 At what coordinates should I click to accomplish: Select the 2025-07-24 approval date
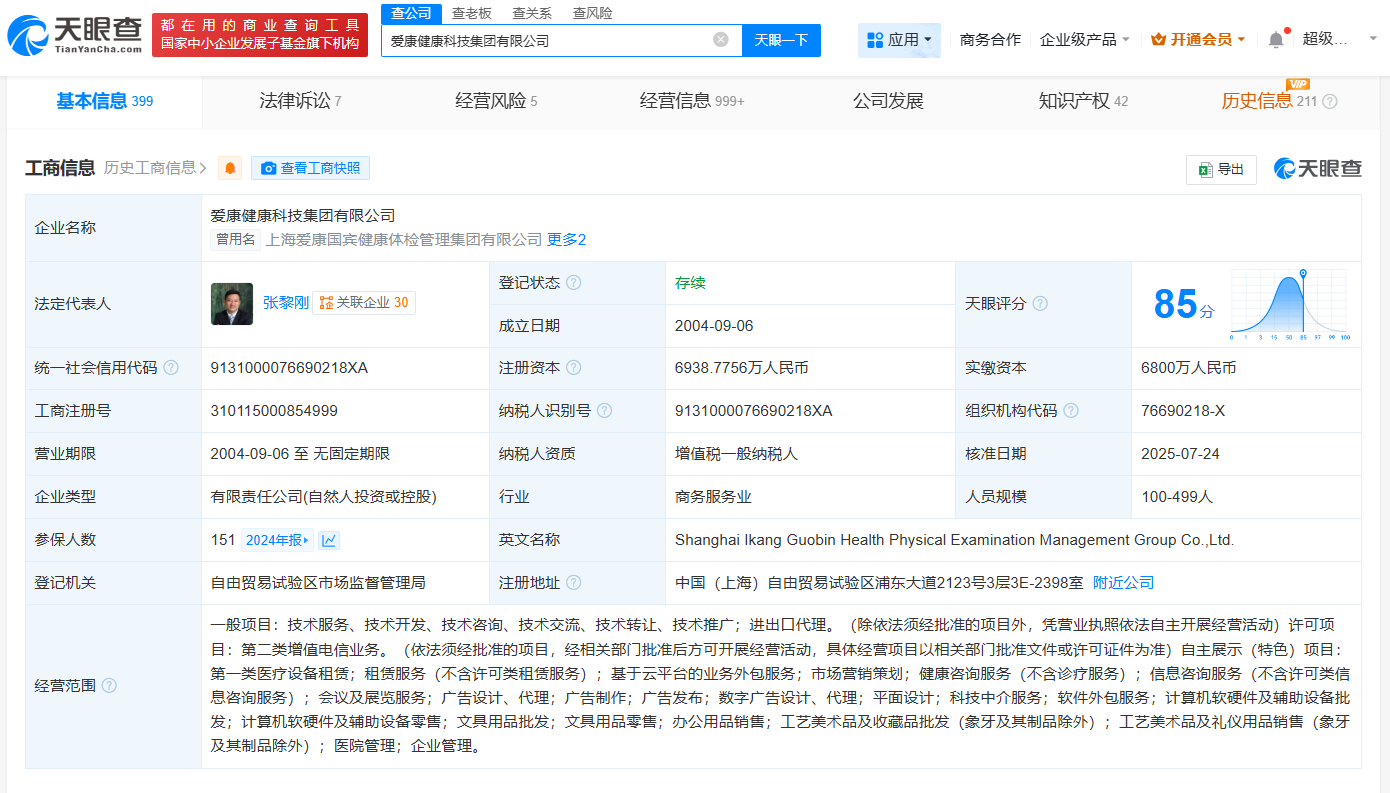(x=1180, y=454)
